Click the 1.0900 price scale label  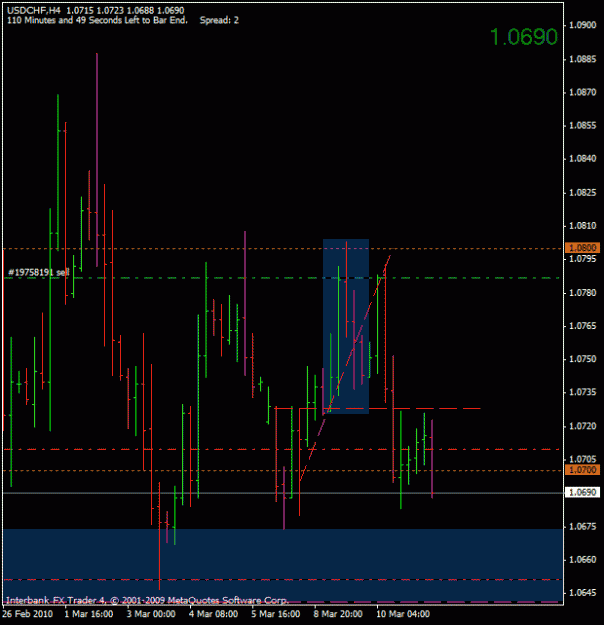coord(582,25)
